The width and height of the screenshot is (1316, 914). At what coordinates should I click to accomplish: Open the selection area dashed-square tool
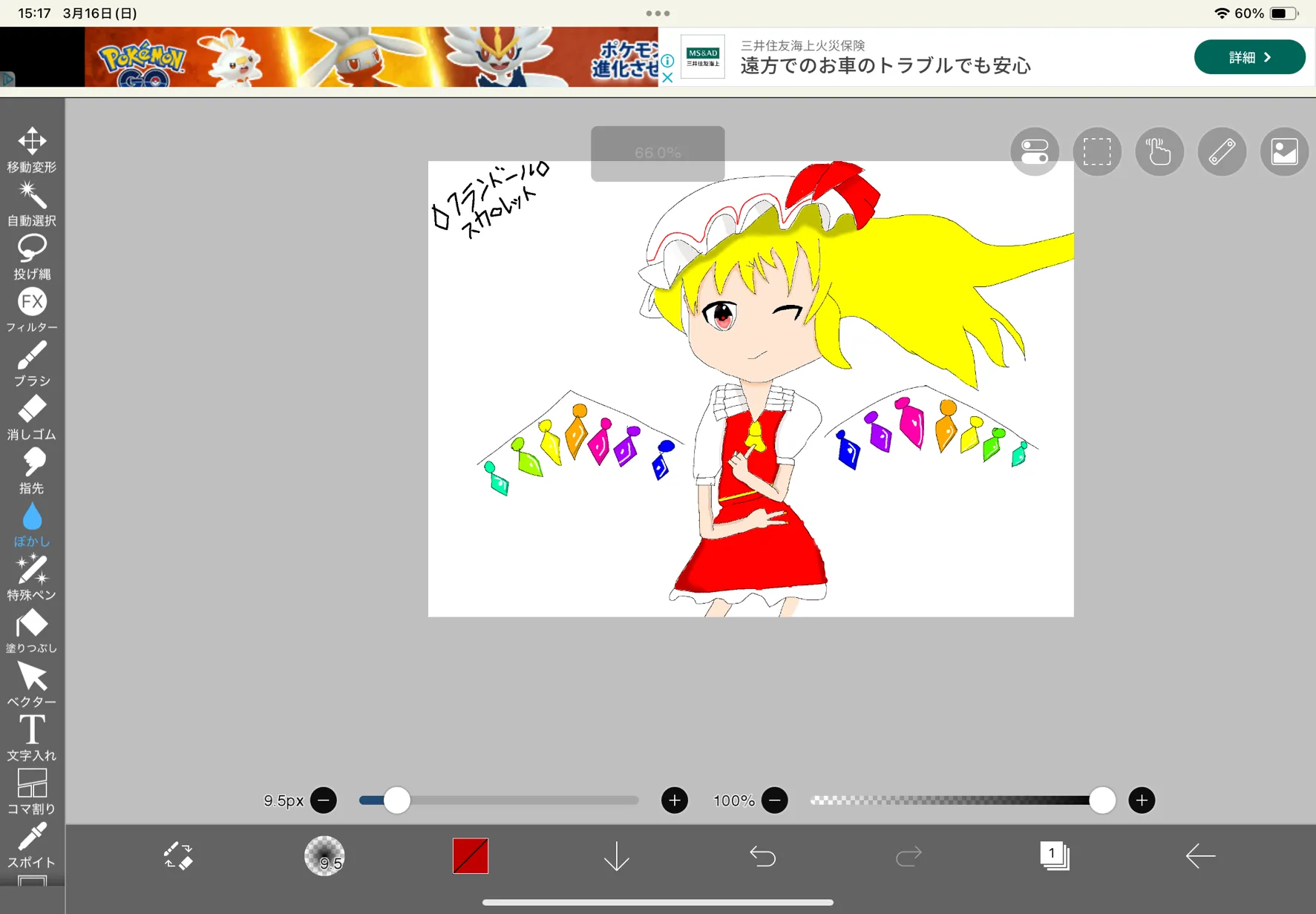(x=1097, y=152)
